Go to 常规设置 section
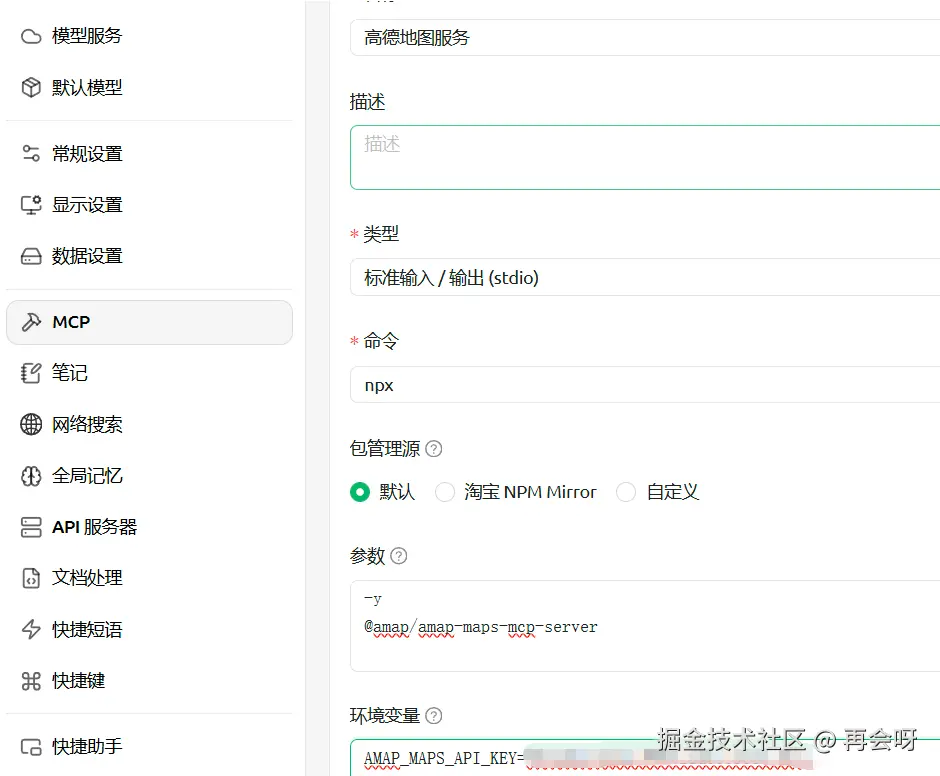 pyautogui.click(x=149, y=154)
